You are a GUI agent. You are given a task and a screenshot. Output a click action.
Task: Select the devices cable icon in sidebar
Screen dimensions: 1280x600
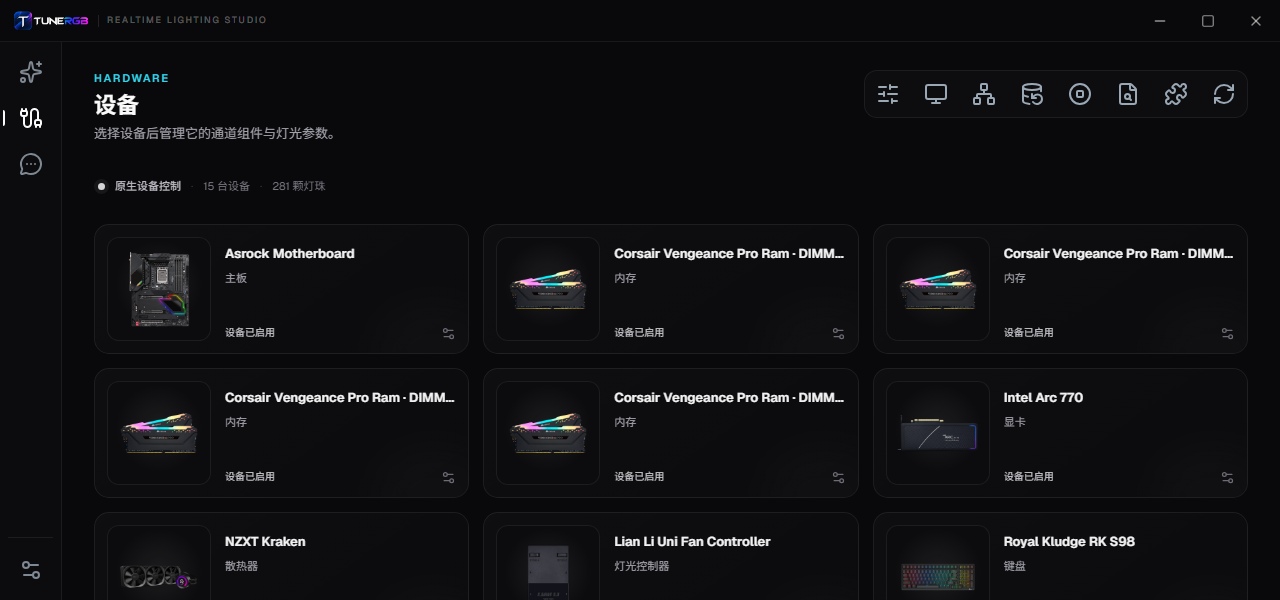click(x=31, y=118)
